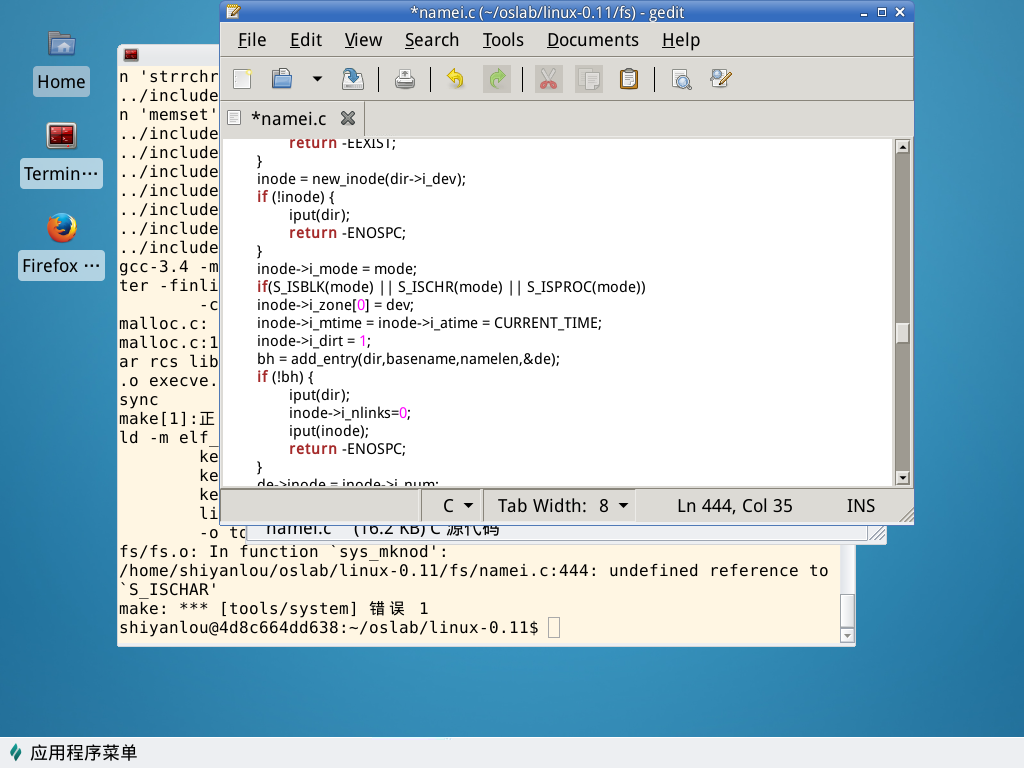The image size is (1024, 768).
Task: Click the Open file toolbar icon
Action: coord(282,79)
